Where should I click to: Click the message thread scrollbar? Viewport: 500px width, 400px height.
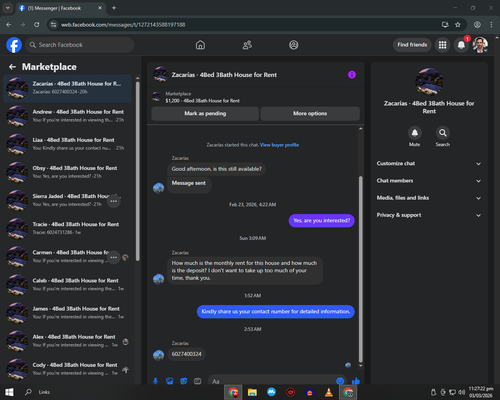tap(360, 269)
